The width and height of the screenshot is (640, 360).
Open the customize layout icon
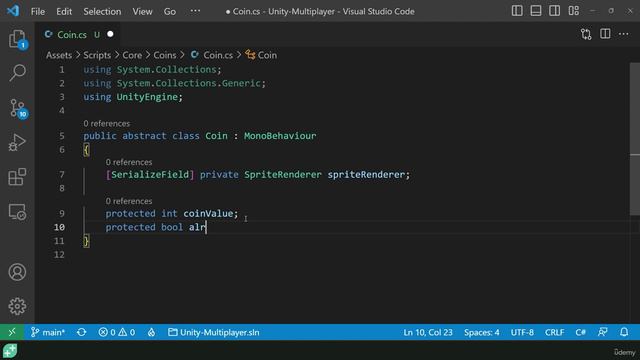573,11
